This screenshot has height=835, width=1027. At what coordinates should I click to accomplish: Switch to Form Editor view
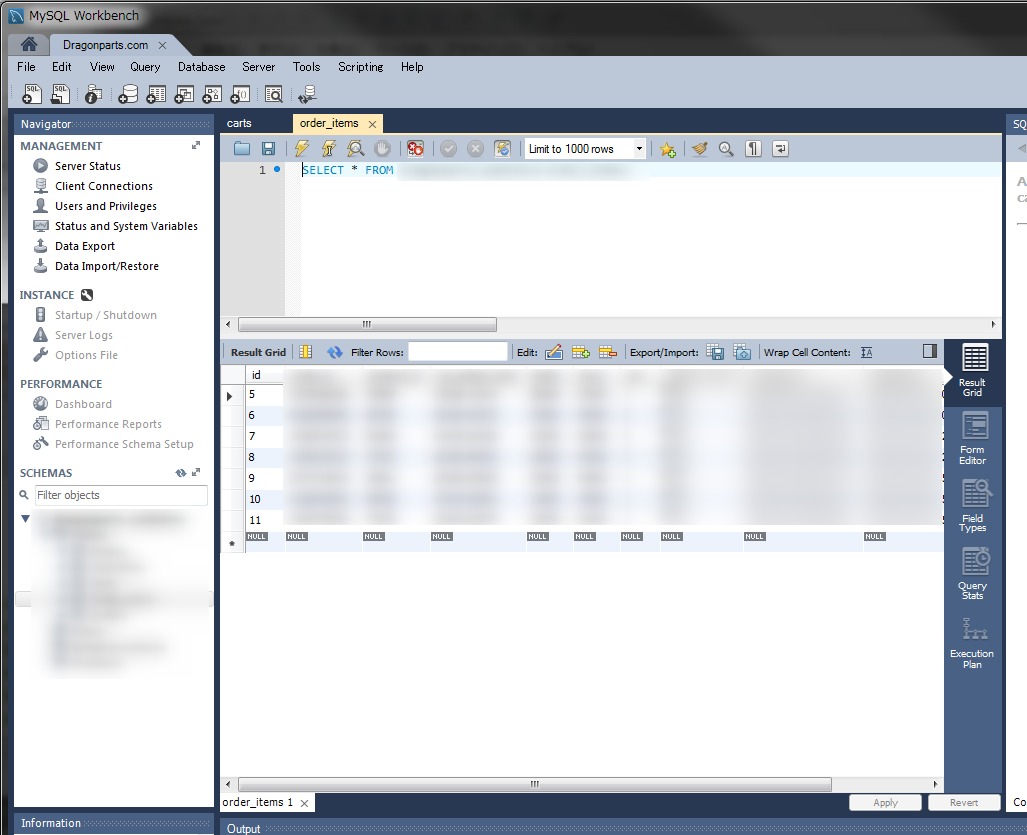[x=973, y=438]
